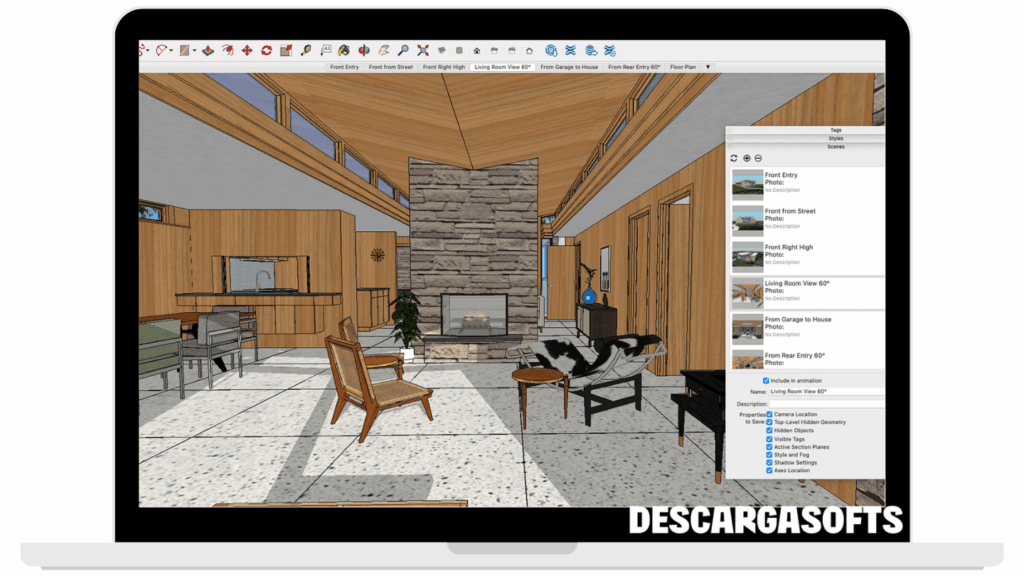Click the Zoom Extents tool
The width and height of the screenshot is (1024, 576).
[x=423, y=50]
